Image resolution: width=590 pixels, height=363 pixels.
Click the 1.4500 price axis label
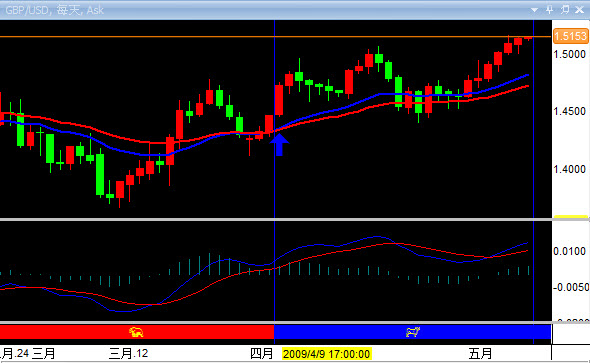pos(570,112)
